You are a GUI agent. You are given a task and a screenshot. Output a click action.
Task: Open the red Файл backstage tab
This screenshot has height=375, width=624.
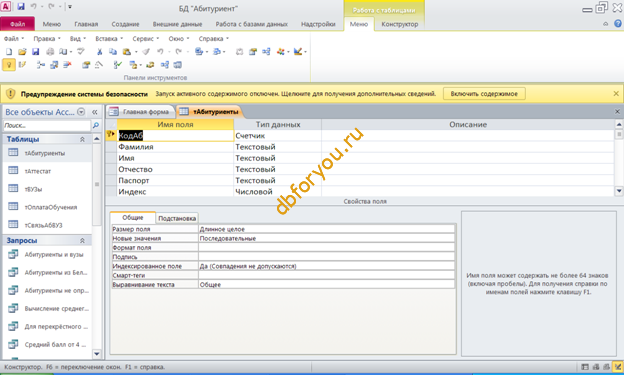pos(18,24)
